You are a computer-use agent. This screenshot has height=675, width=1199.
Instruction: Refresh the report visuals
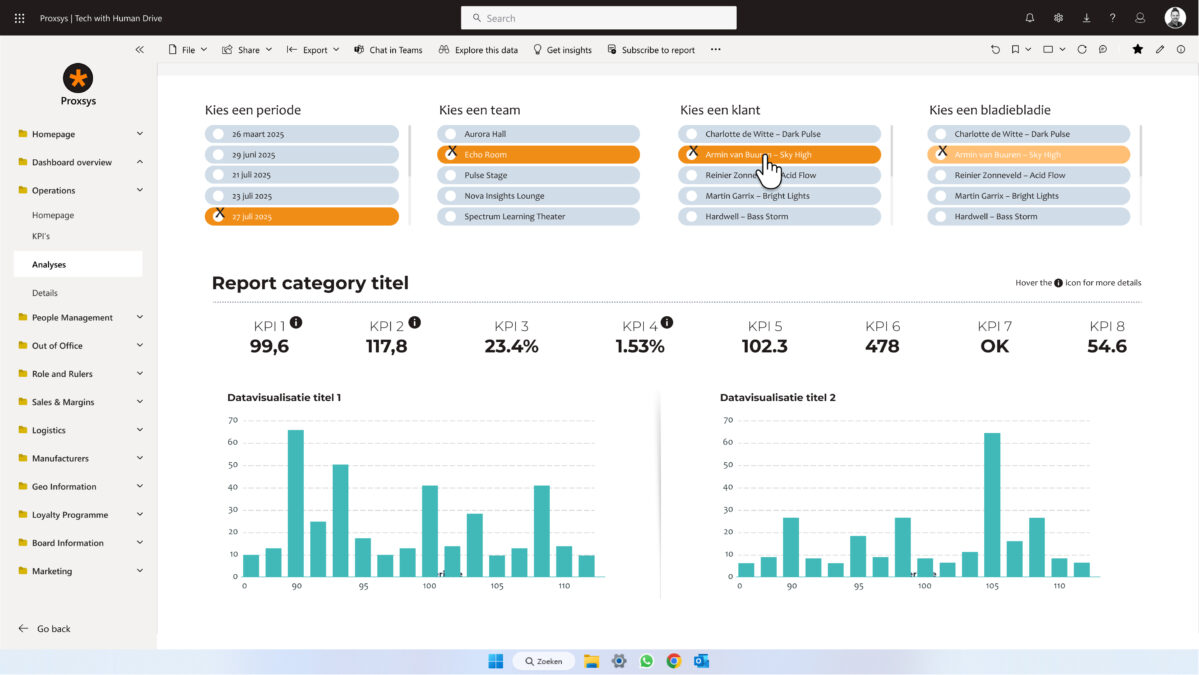tap(1081, 49)
